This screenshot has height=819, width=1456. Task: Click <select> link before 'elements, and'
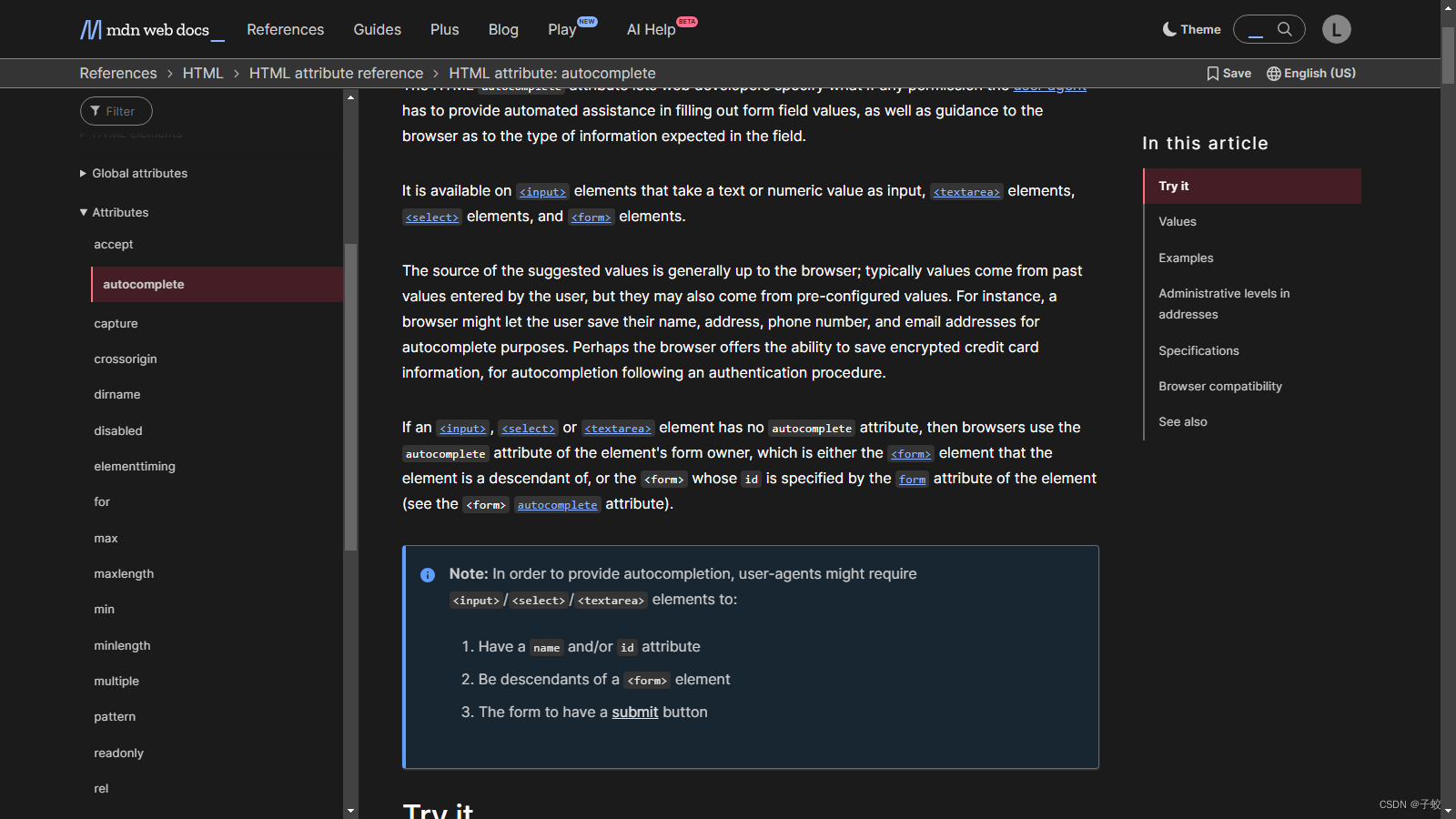(432, 217)
